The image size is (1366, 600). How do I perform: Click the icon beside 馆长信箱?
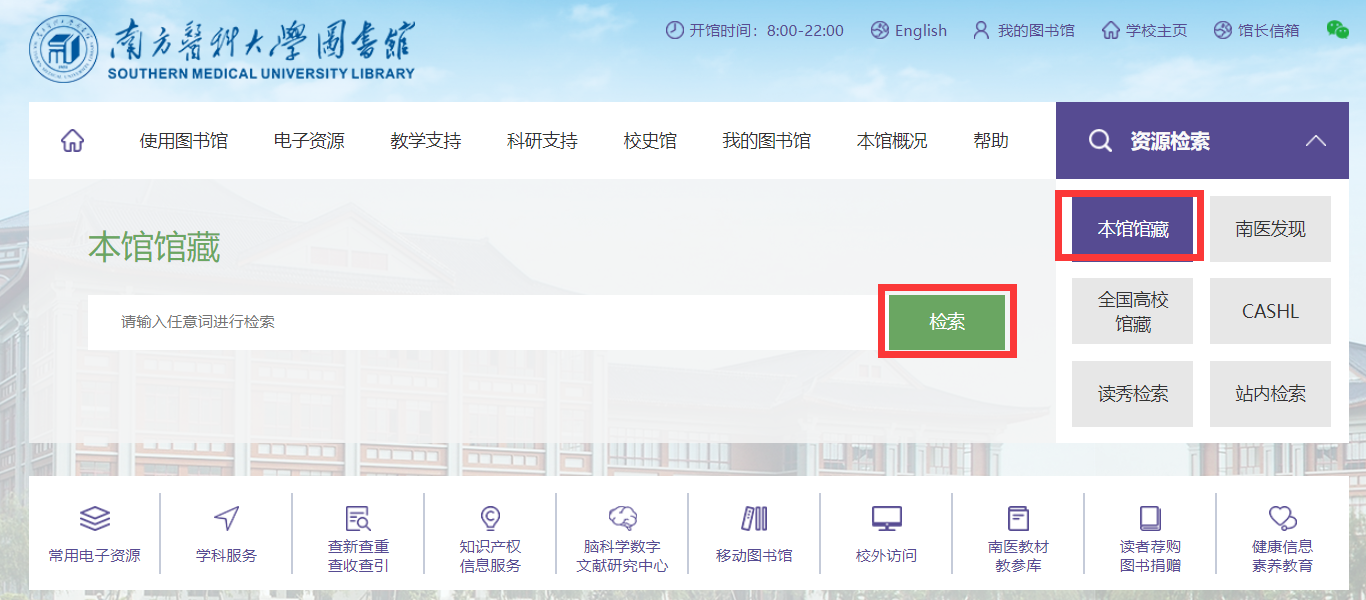click(x=1222, y=30)
